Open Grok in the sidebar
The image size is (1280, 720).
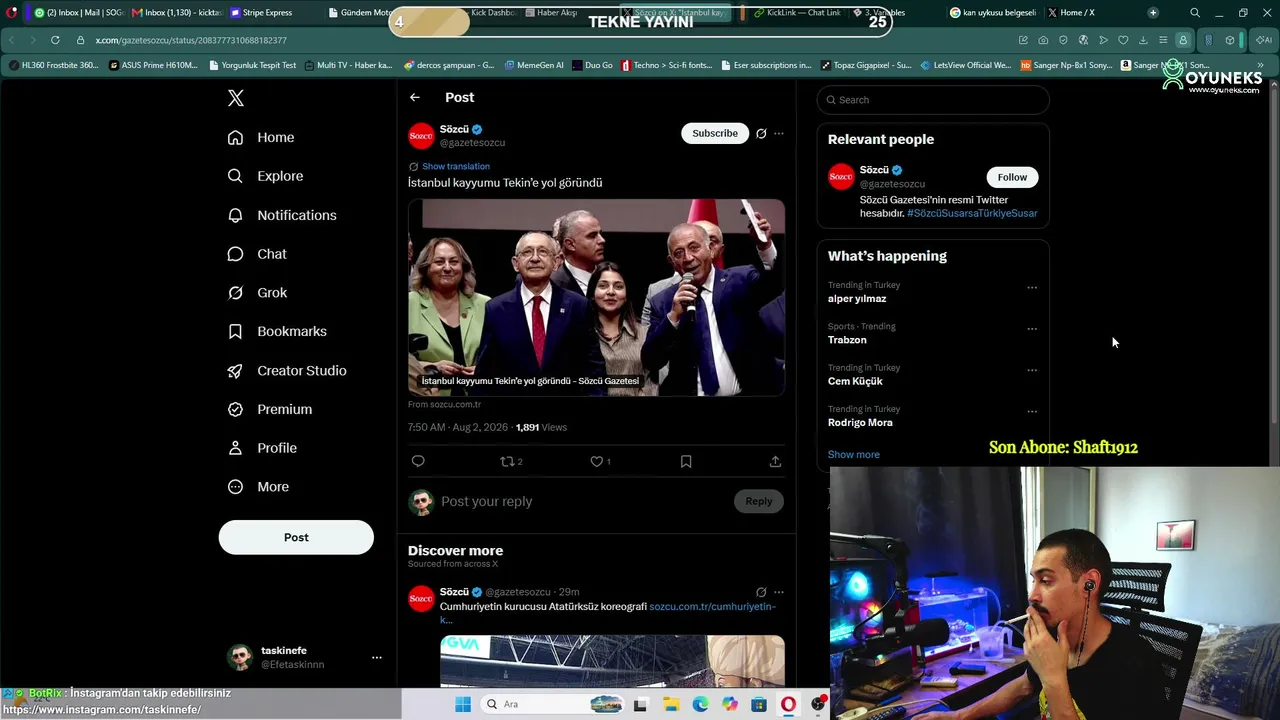[x=257, y=293]
